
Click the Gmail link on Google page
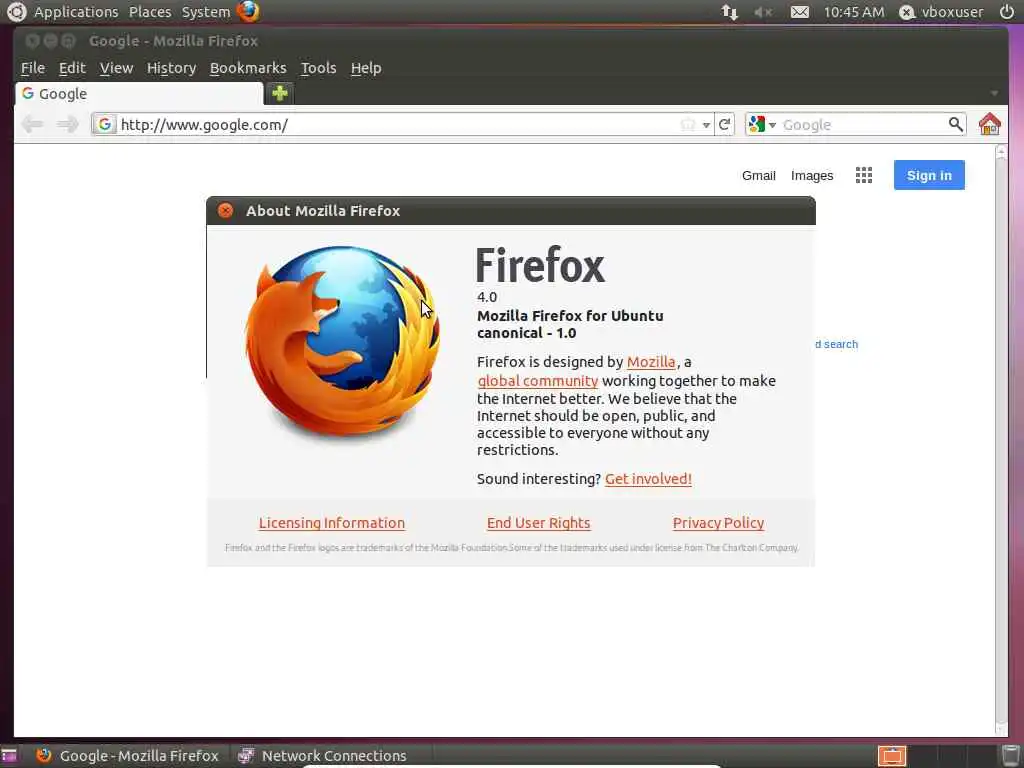[758, 176]
